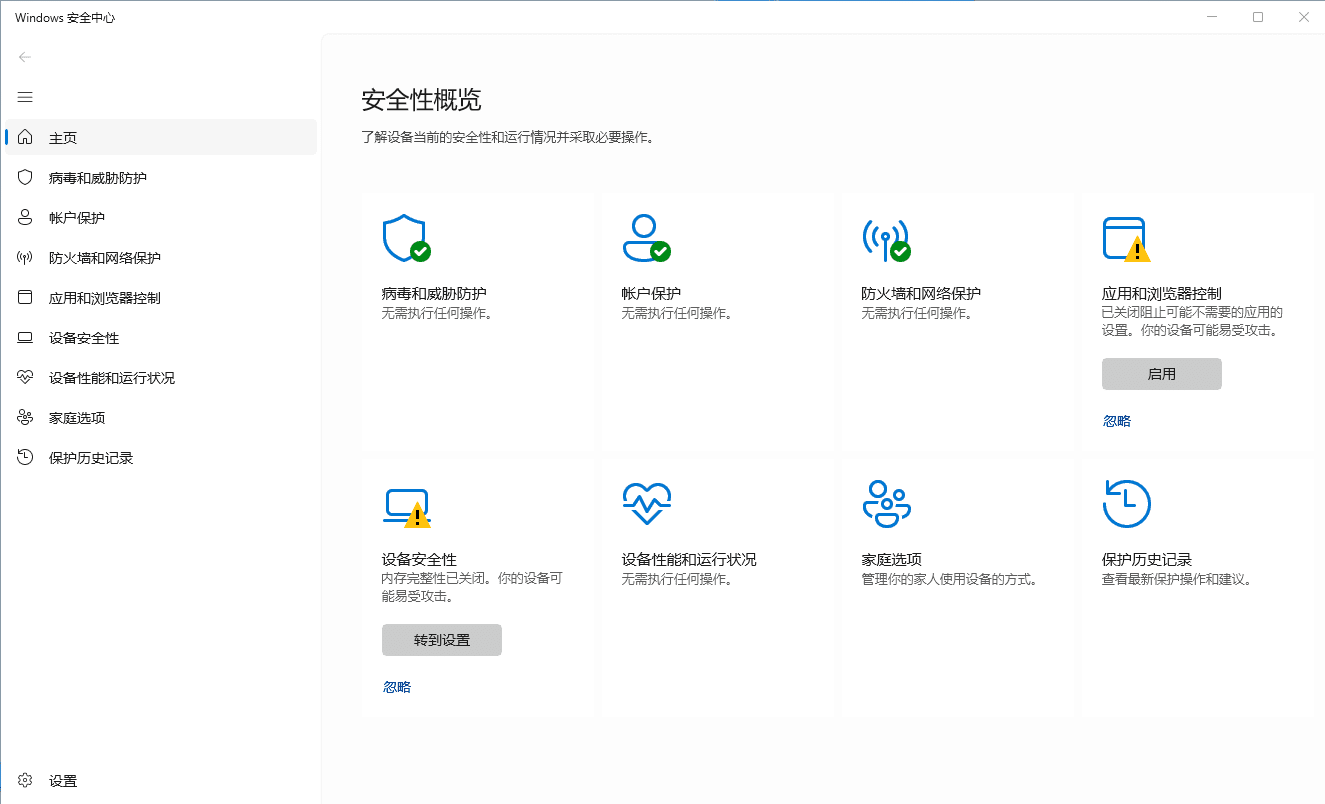Screen dimensions: 1325x804
Task: Click the 家庭选项 card title
Action: coord(891,560)
